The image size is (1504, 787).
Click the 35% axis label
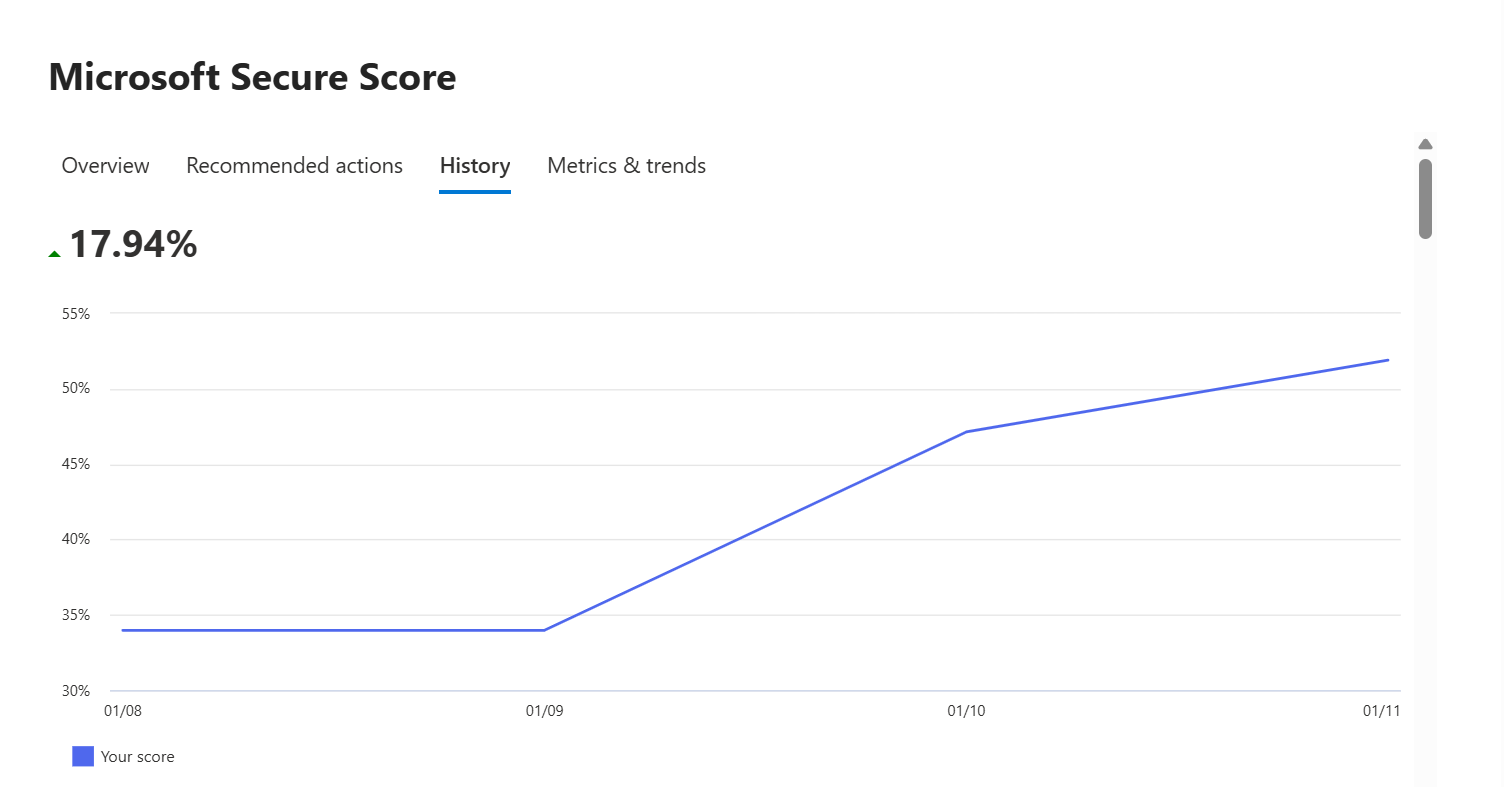click(x=75, y=615)
